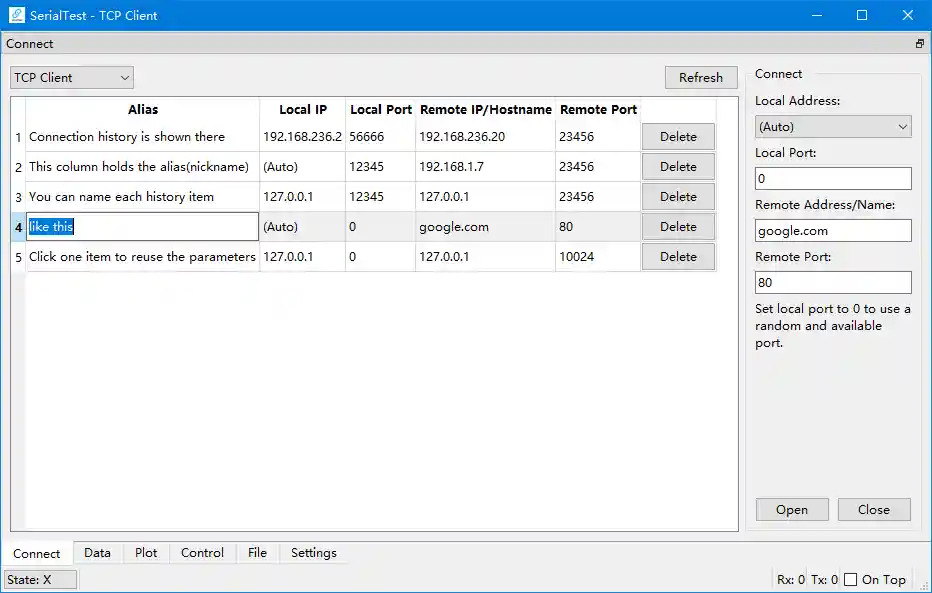Delete the google.com history entry

tap(678, 226)
